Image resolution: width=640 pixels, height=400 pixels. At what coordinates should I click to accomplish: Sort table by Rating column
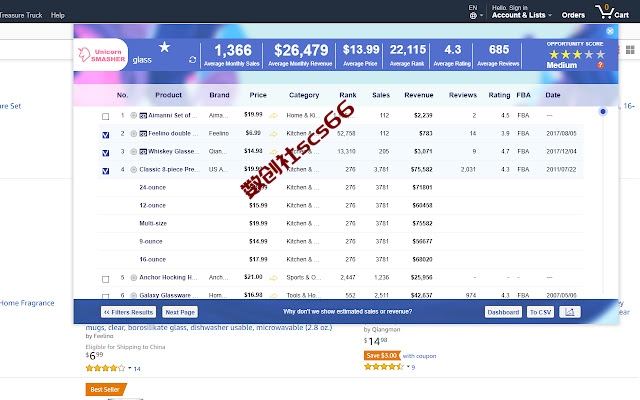pos(499,95)
